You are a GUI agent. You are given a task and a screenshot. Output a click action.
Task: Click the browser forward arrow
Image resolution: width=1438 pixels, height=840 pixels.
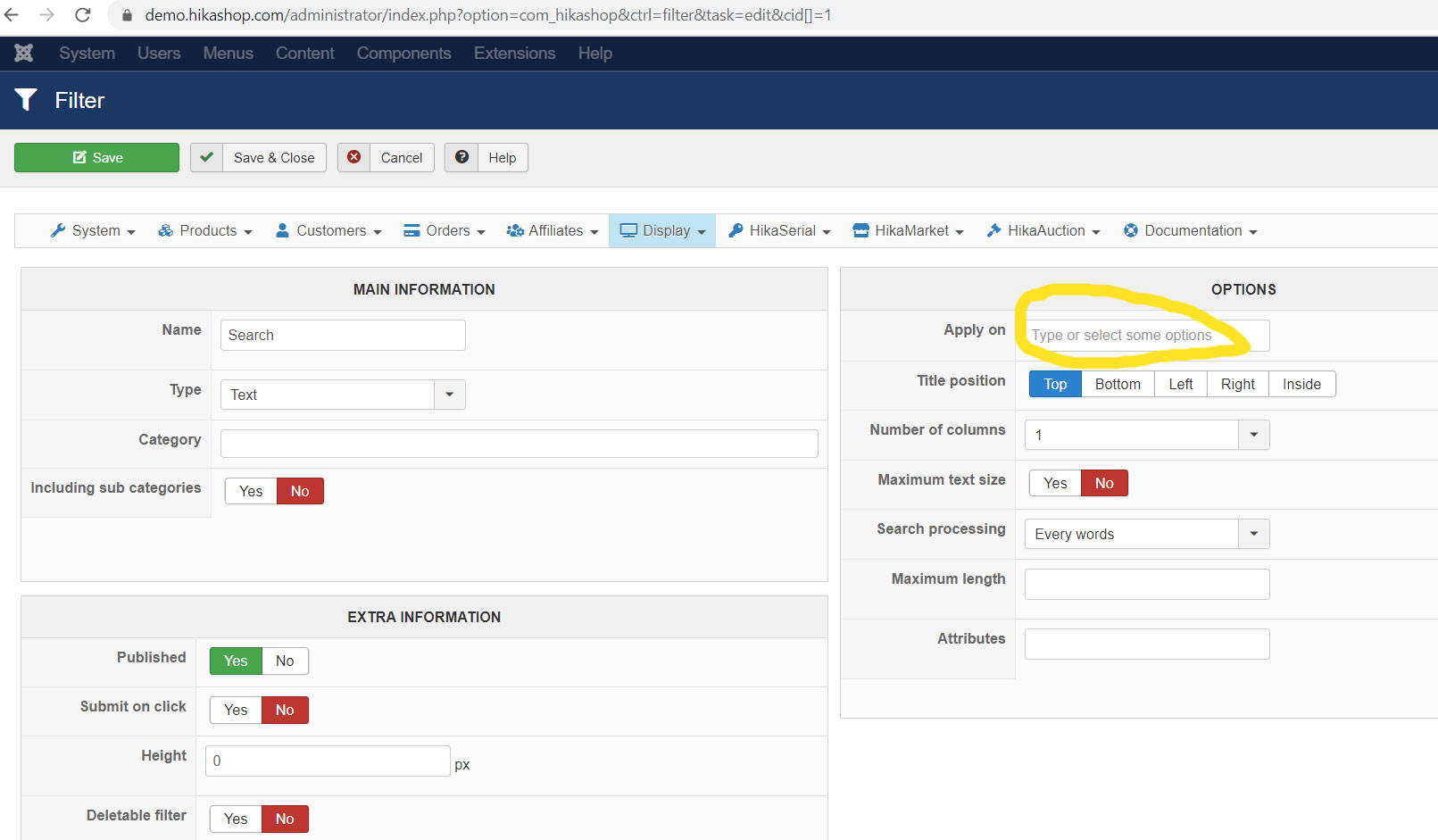pos(47,15)
